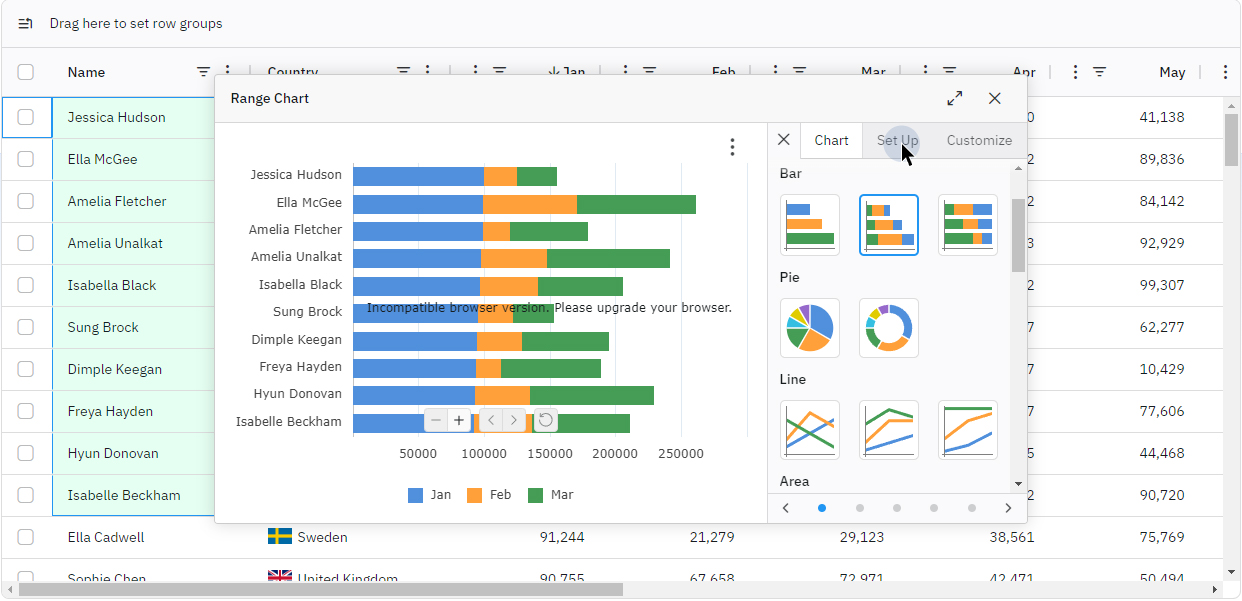Select the stacked line chart type
Screen dimensions: 1242x601
click(889, 430)
